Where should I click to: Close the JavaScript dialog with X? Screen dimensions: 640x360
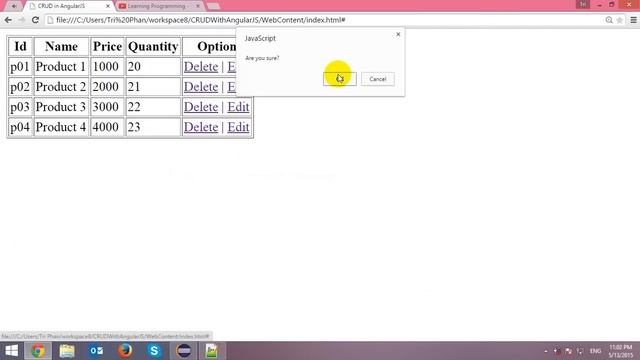(x=398, y=34)
